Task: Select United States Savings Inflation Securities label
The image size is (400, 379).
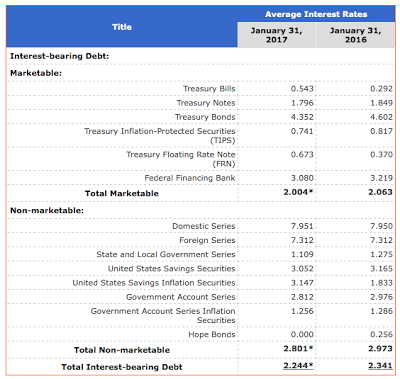Action: [x=154, y=283]
